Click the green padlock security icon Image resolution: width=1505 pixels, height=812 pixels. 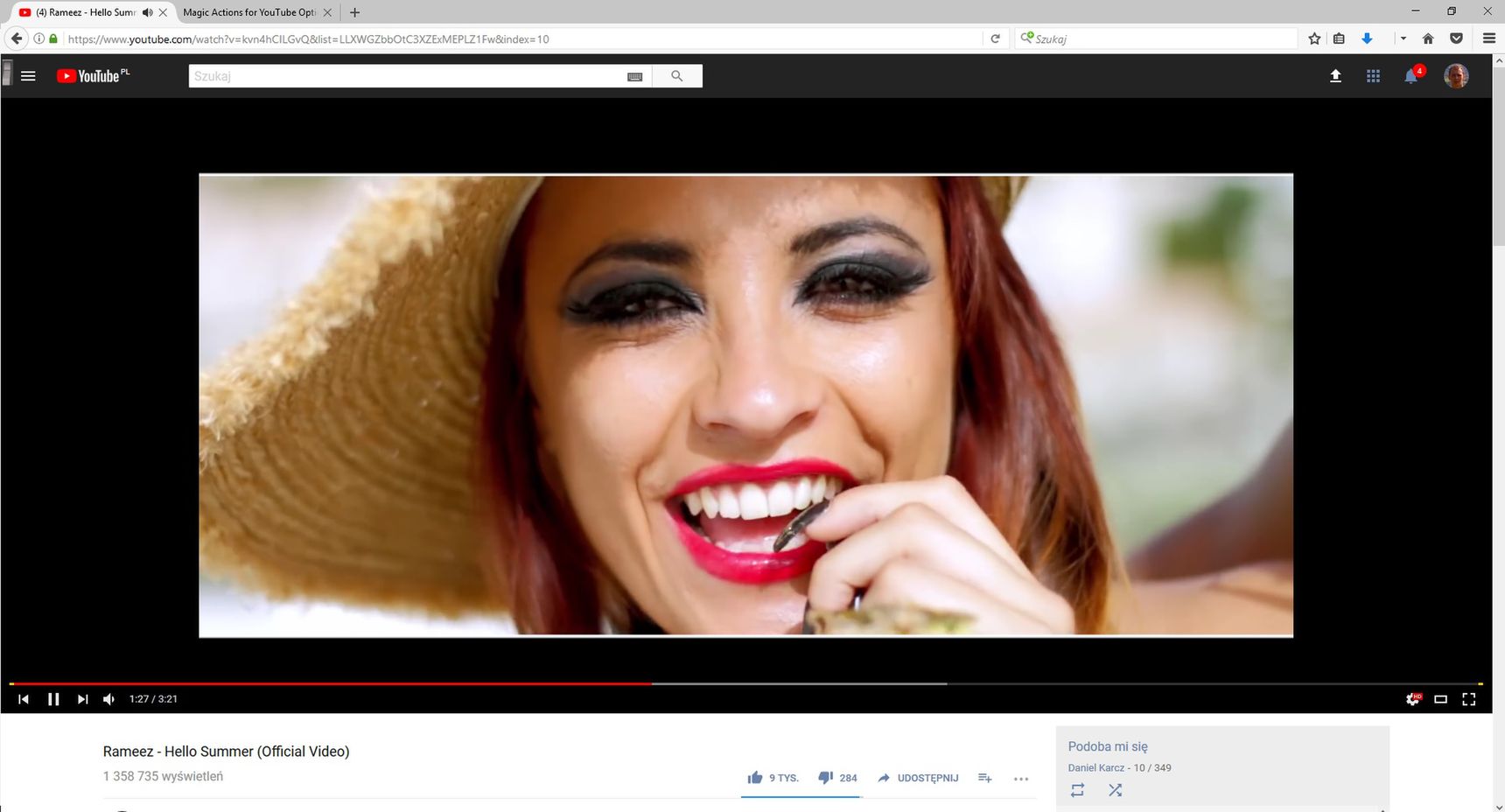pos(53,38)
